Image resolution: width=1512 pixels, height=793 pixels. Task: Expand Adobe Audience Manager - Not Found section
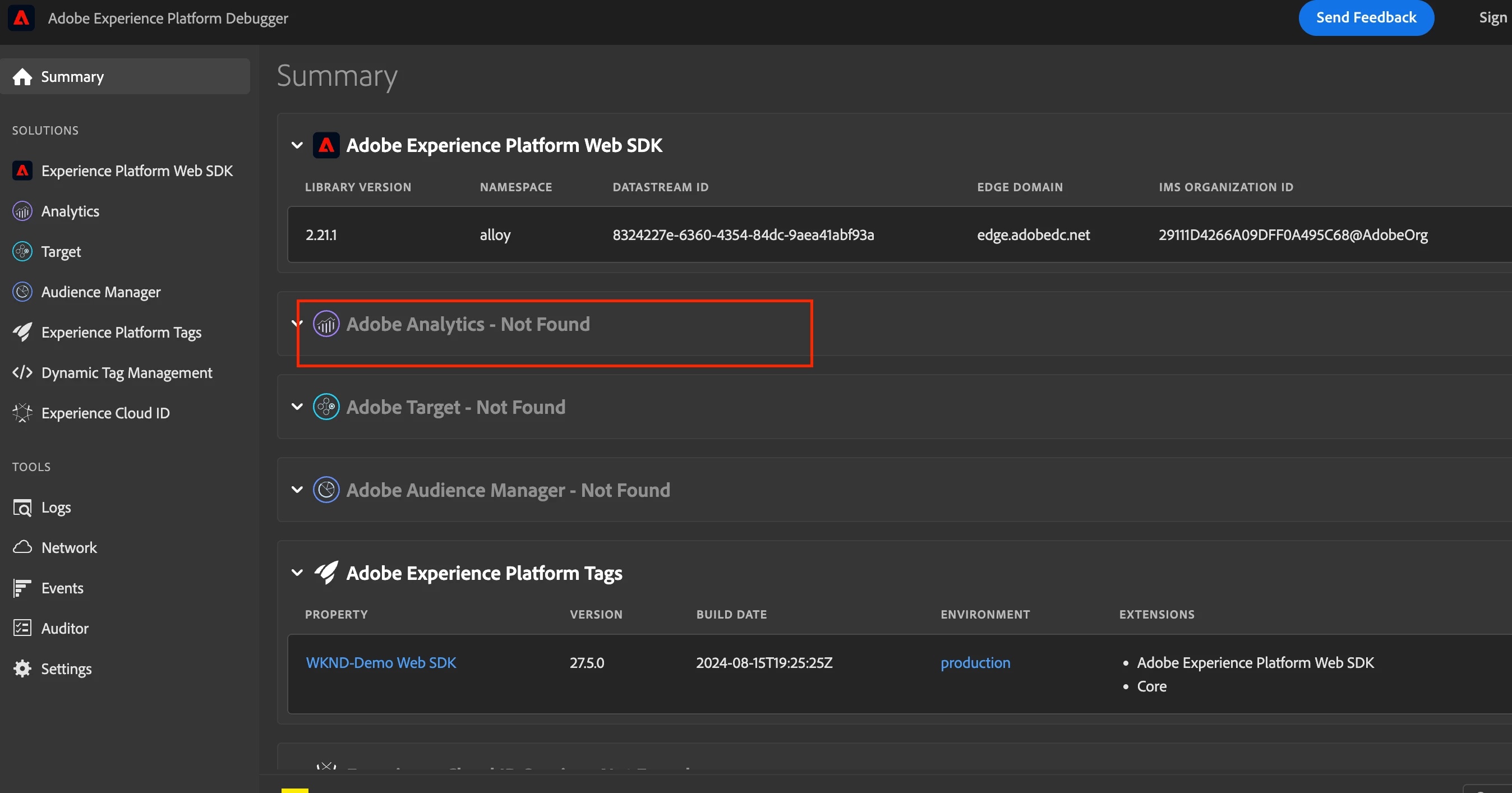(297, 490)
